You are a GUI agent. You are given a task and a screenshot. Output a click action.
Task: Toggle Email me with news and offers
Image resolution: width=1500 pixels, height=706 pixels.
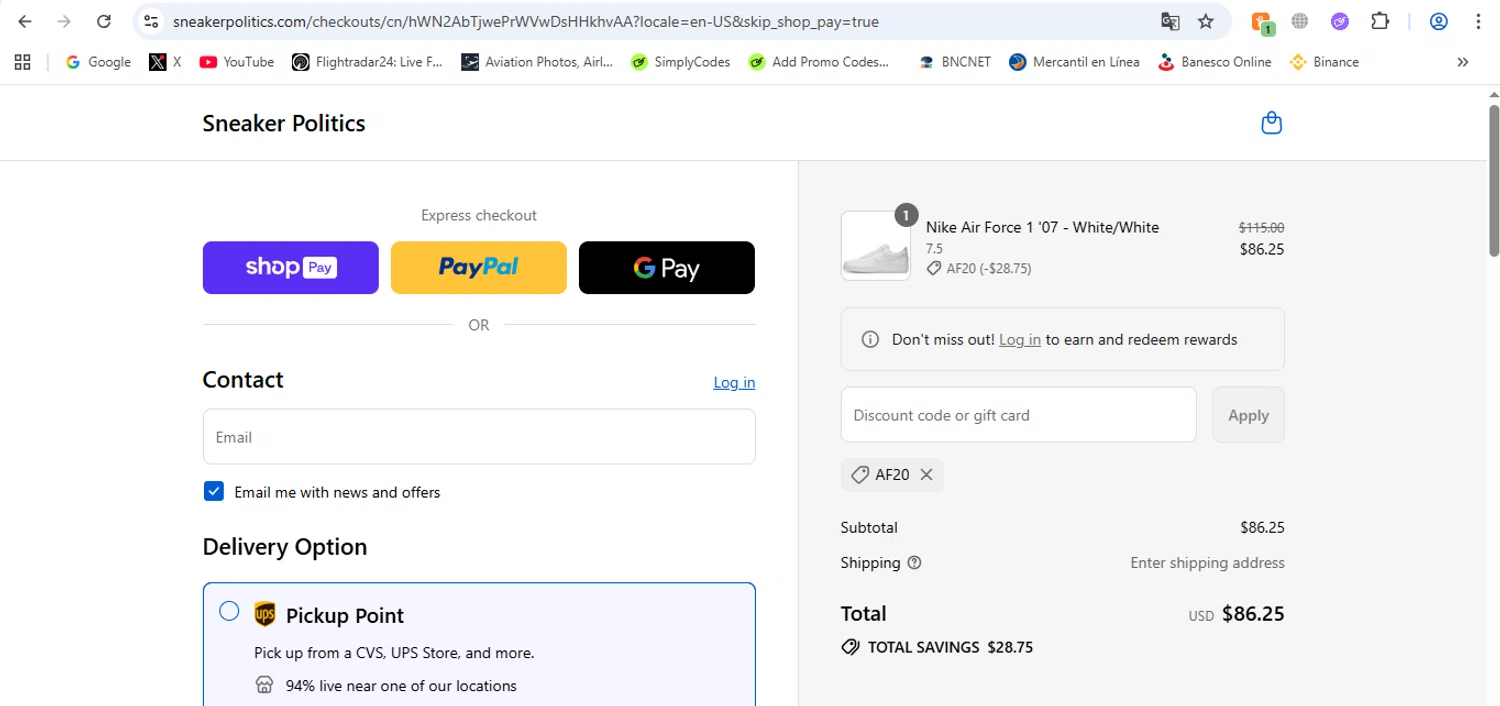point(214,491)
